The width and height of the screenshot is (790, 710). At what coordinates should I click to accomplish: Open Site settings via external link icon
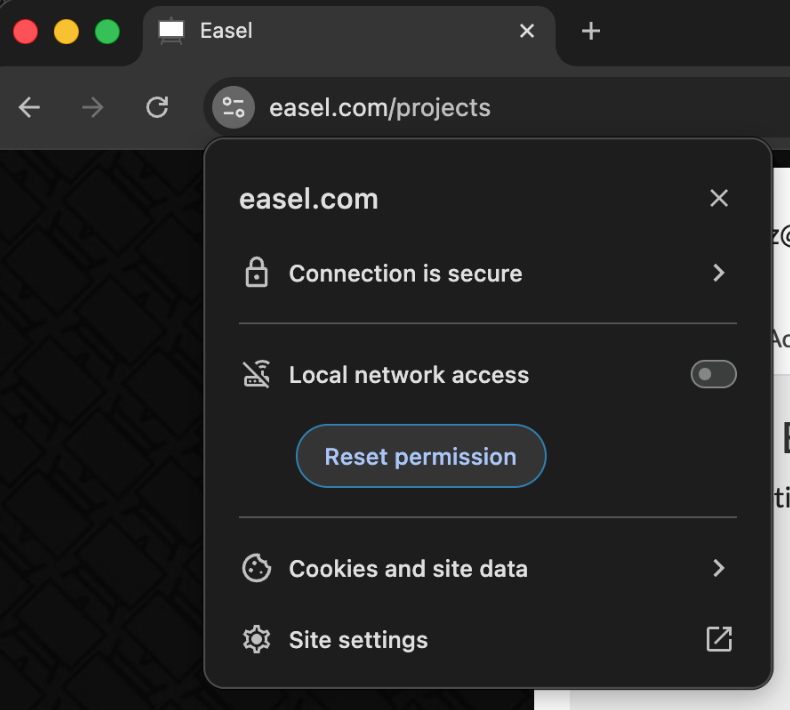719,639
